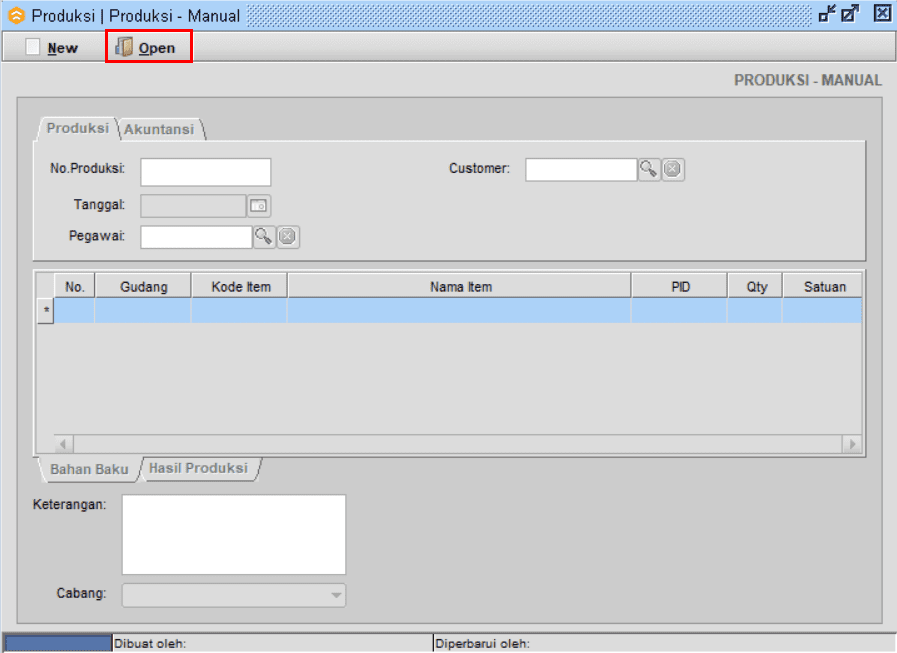Click the grid's right scroll arrow
Viewport: 897px width, 653px height.
click(x=852, y=444)
